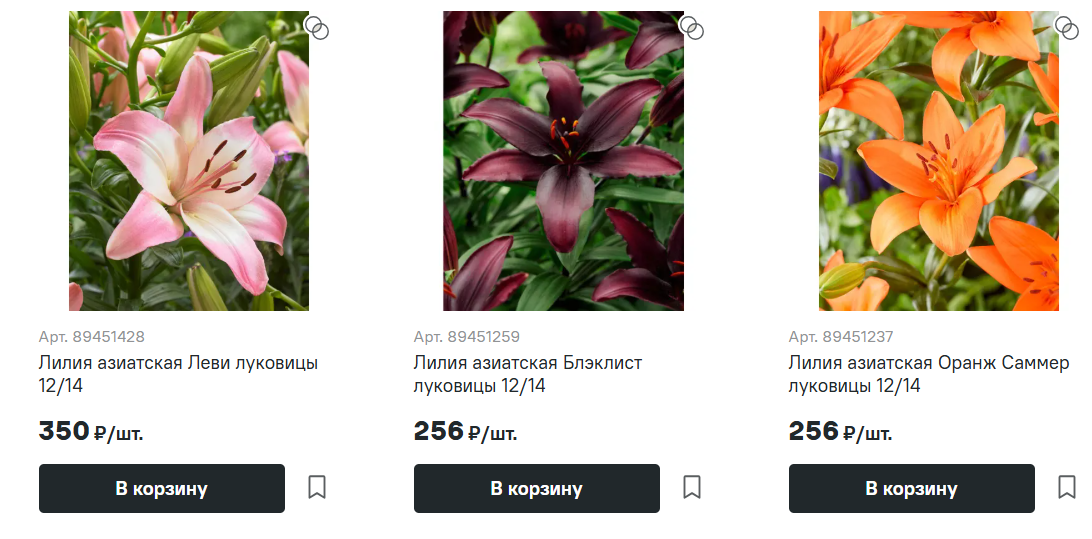
Task: Click compare icon on Блэклист lily photo
Action: point(692,28)
